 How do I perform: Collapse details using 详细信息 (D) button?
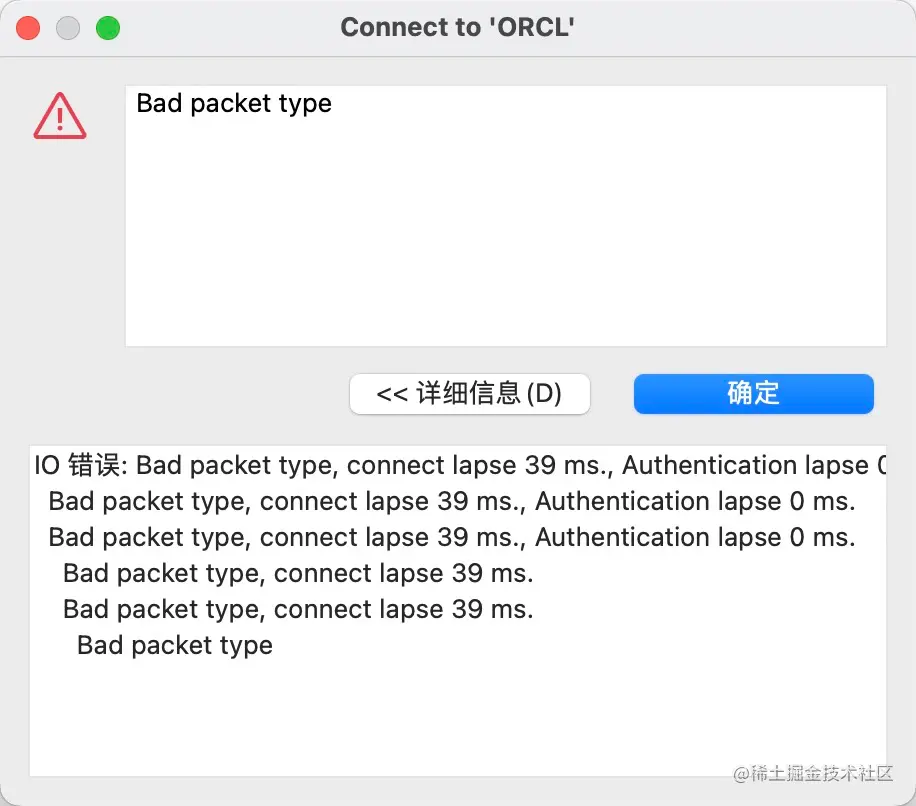(470, 394)
